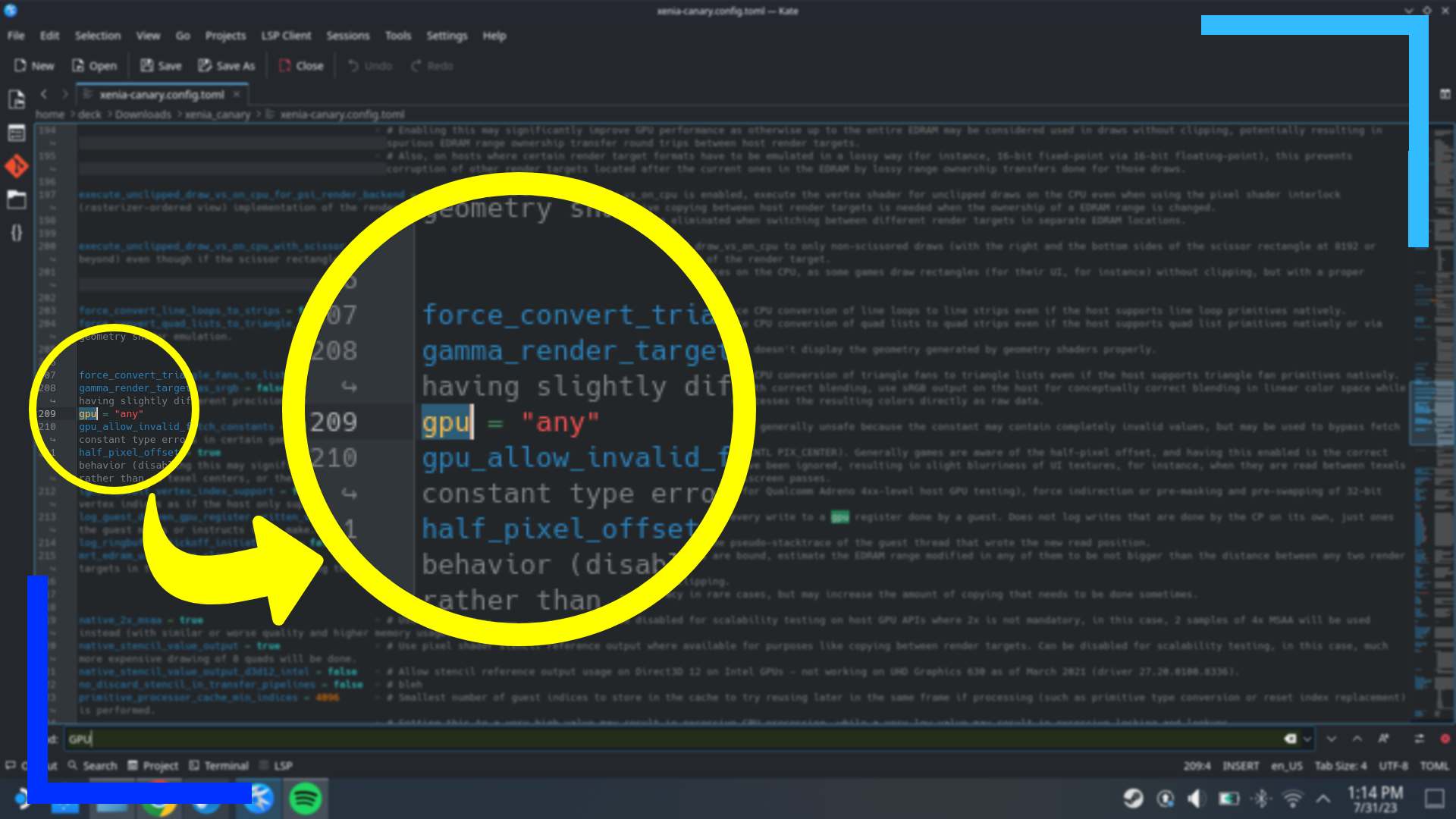Image resolution: width=1456 pixels, height=819 pixels.
Task: Open the TOML syntax mode selector
Action: coord(1434,766)
